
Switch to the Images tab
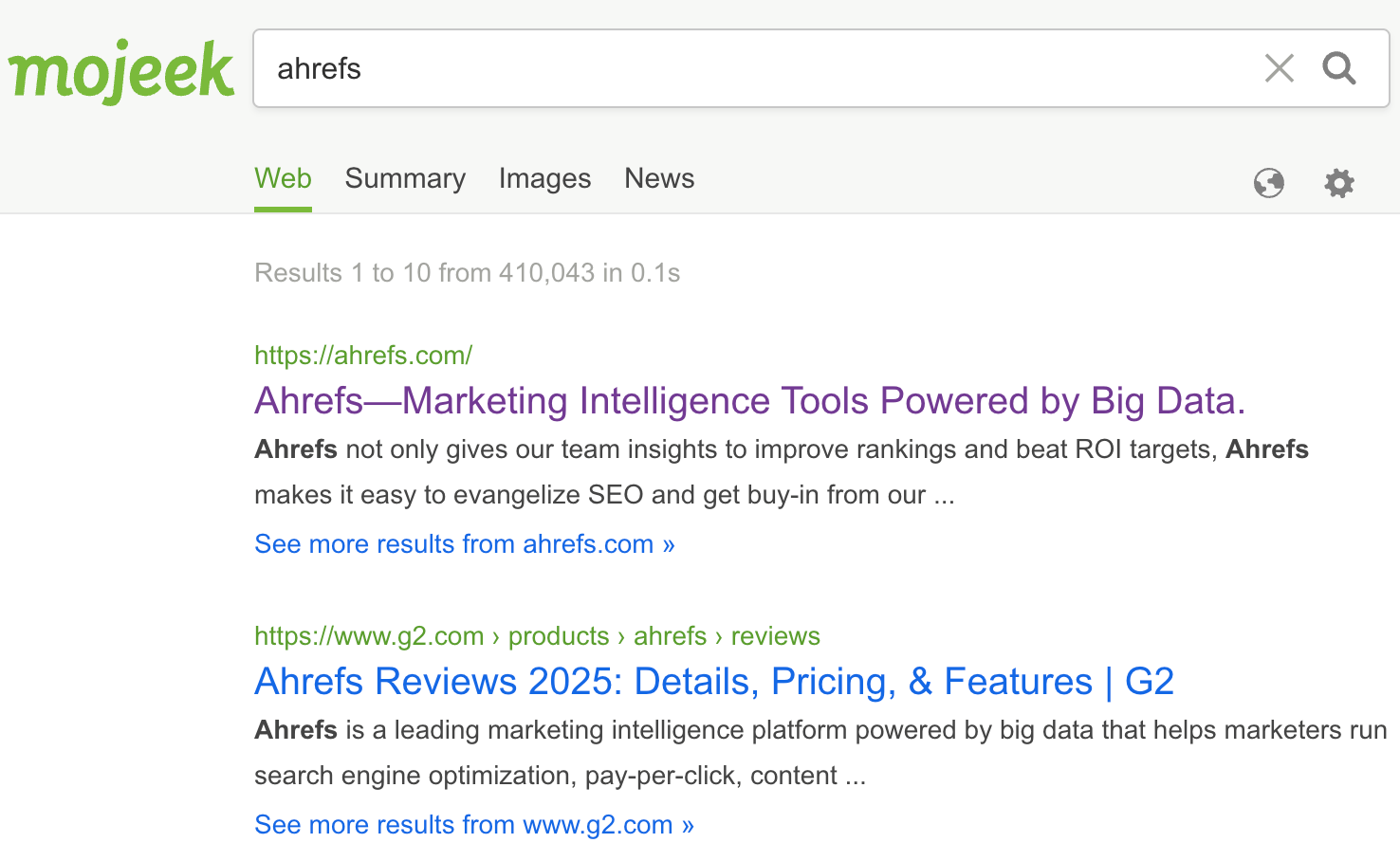coord(544,178)
